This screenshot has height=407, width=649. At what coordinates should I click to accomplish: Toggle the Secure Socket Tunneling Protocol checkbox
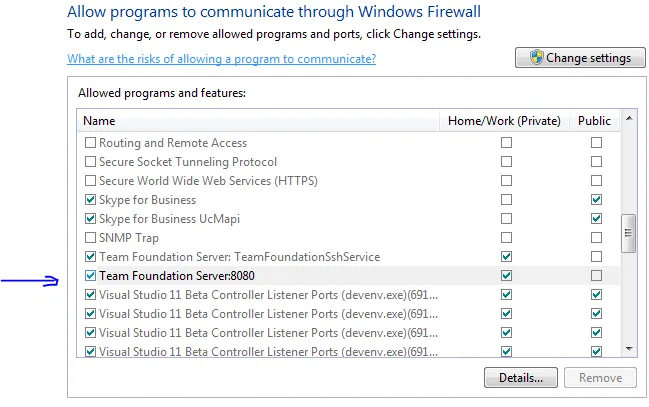click(x=91, y=162)
